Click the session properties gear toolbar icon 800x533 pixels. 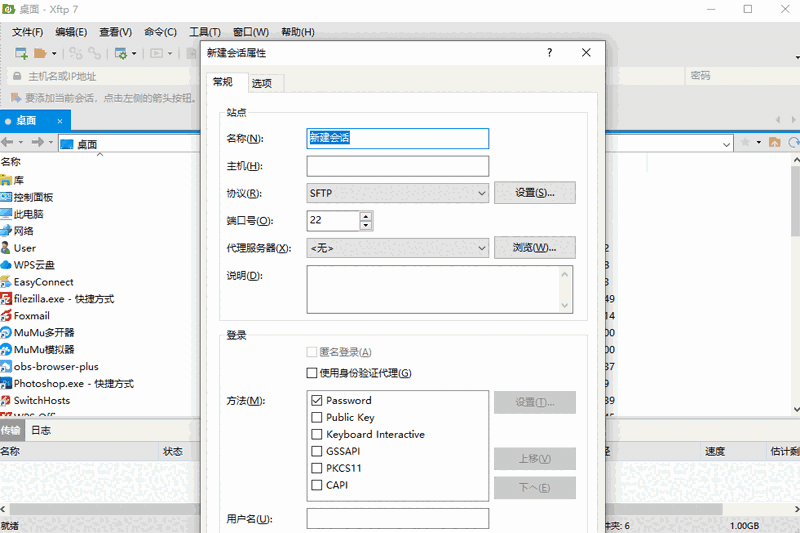coord(121,53)
